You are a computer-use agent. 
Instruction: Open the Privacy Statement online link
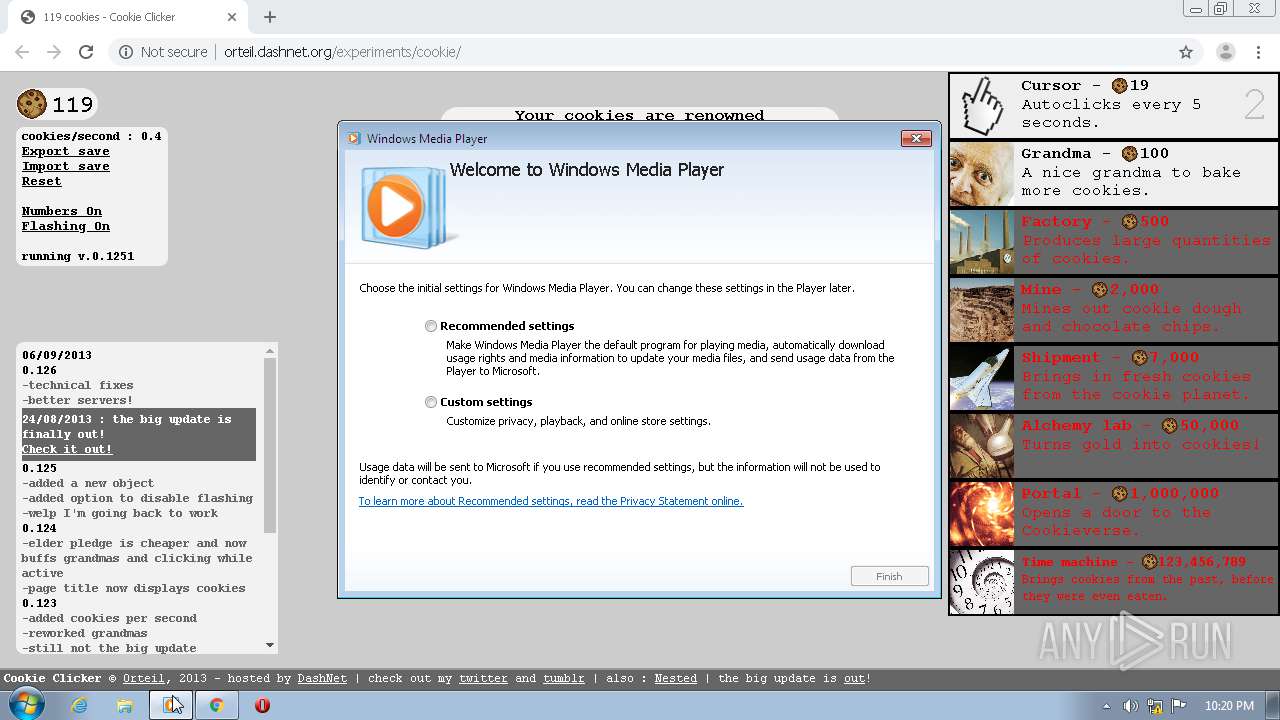coord(551,501)
